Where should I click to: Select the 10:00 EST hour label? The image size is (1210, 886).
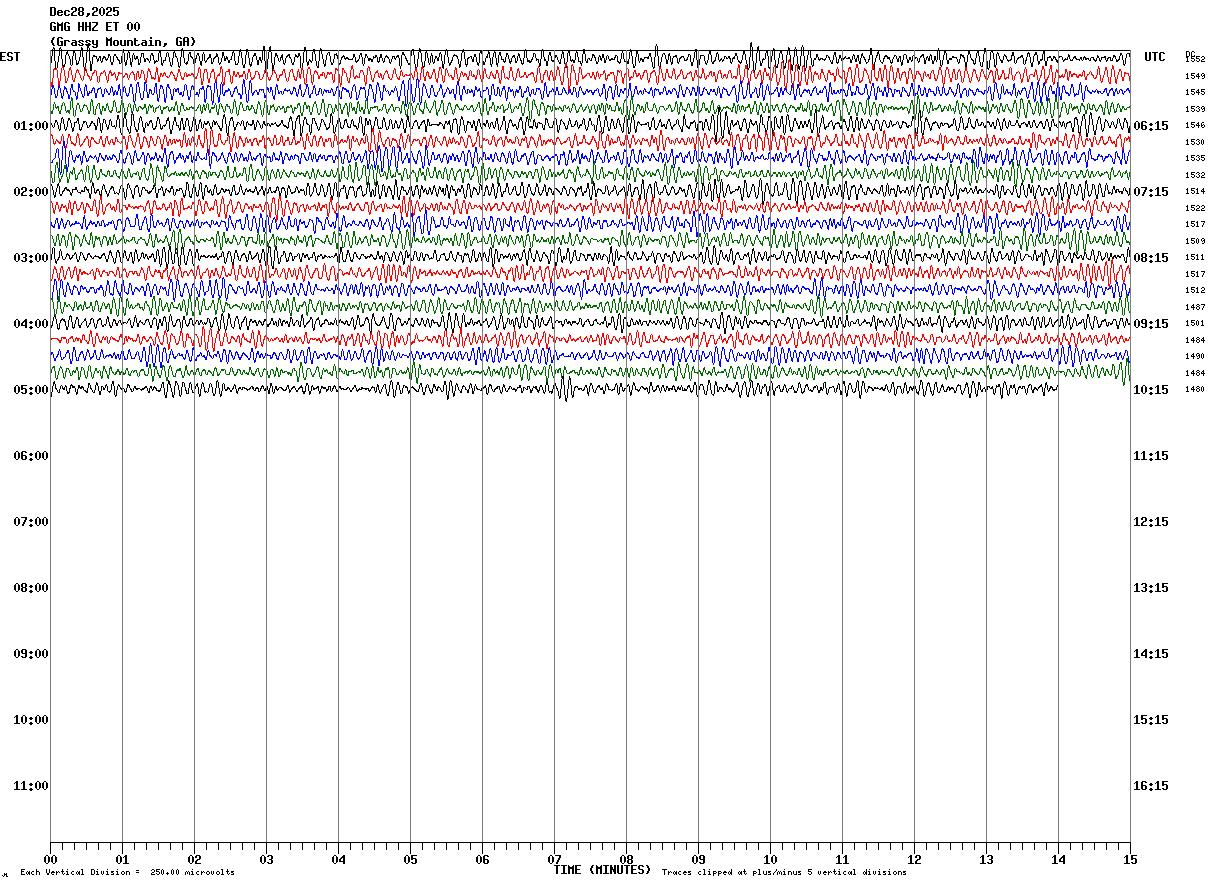[x=31, y=720]
